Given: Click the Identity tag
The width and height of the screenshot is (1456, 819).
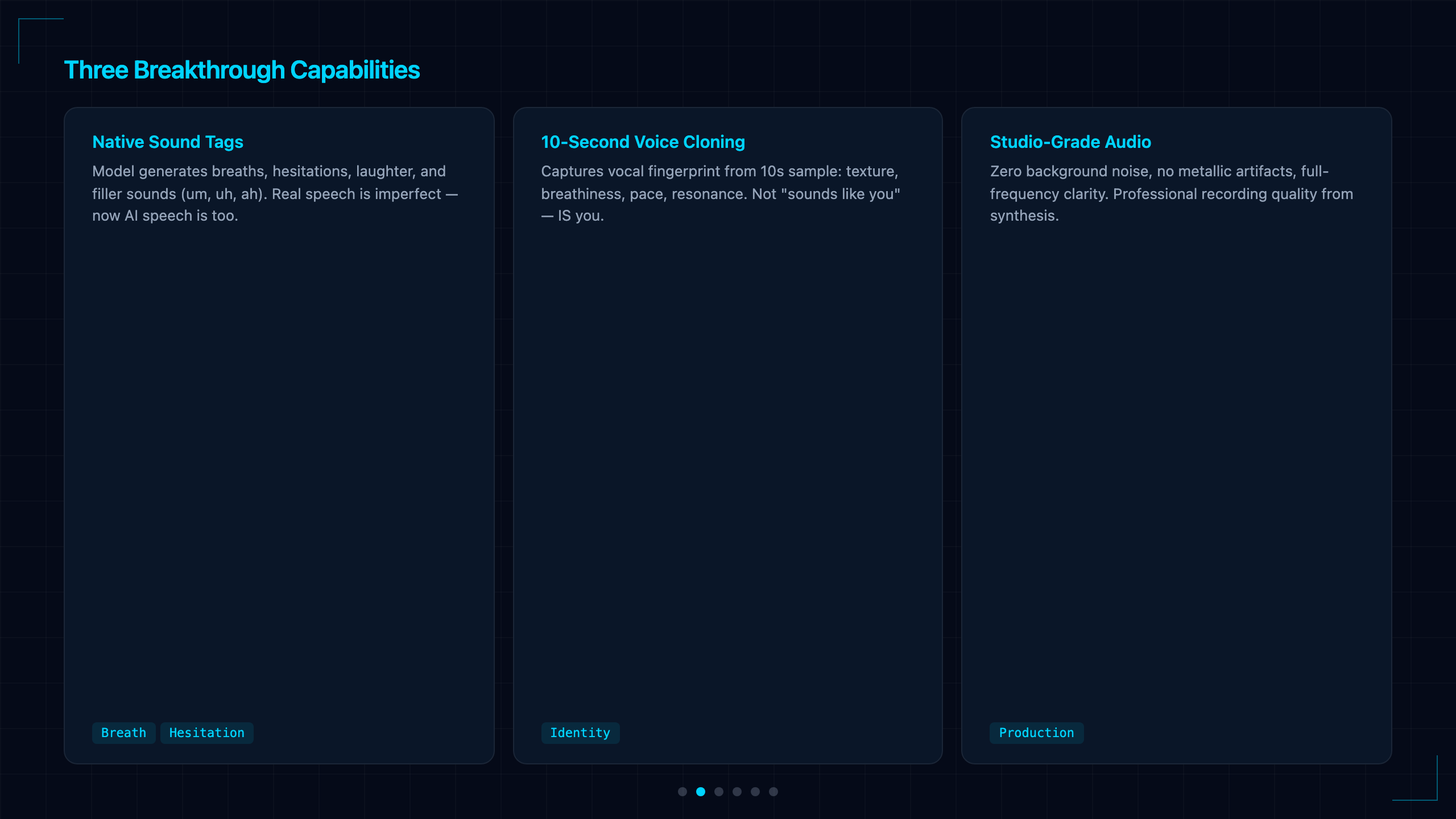Looking at the screenshot, I should [580, 733].
